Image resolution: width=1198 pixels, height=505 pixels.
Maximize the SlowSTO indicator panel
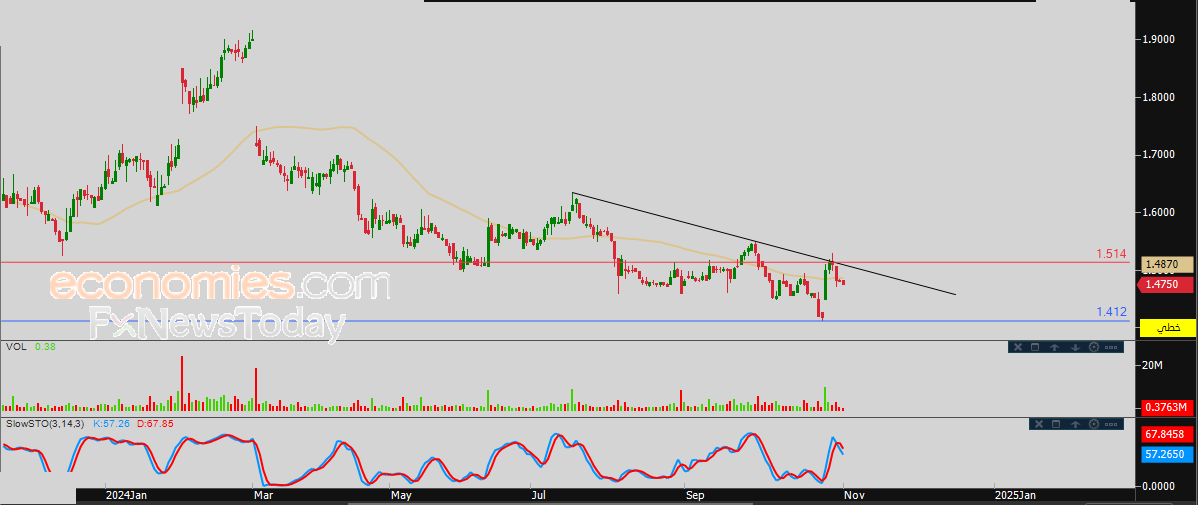pos(1056,424)
